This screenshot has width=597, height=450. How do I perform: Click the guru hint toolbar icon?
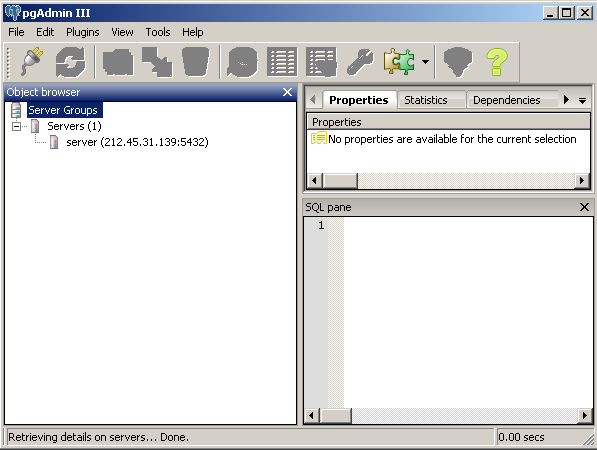click(x=458, y=62)
